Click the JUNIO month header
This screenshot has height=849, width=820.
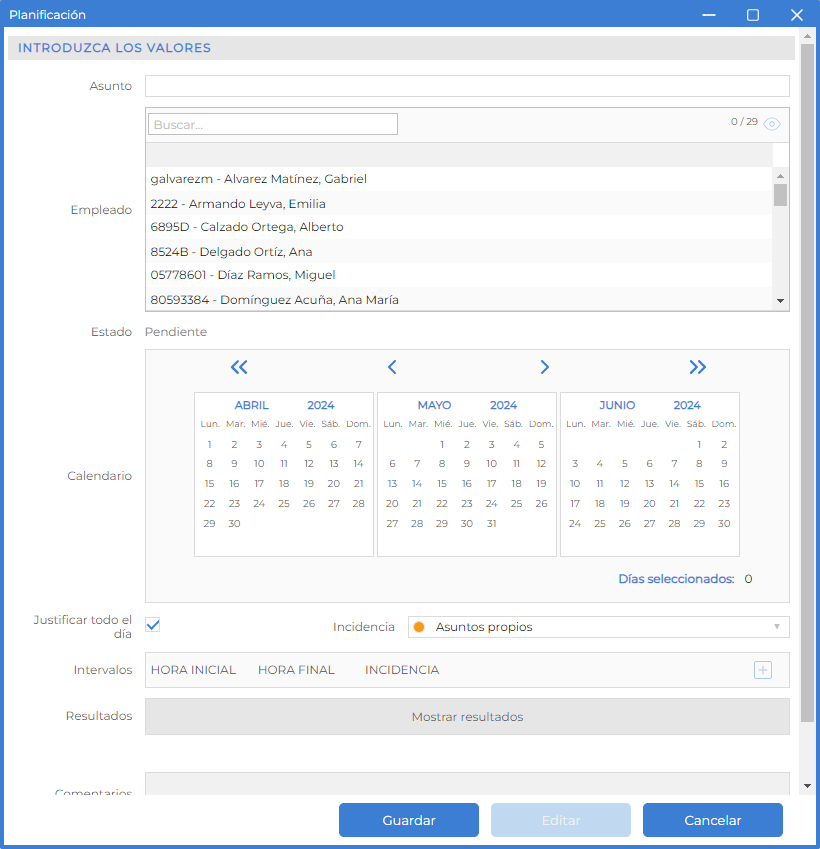pyautogui.click(x=617, y=405)
